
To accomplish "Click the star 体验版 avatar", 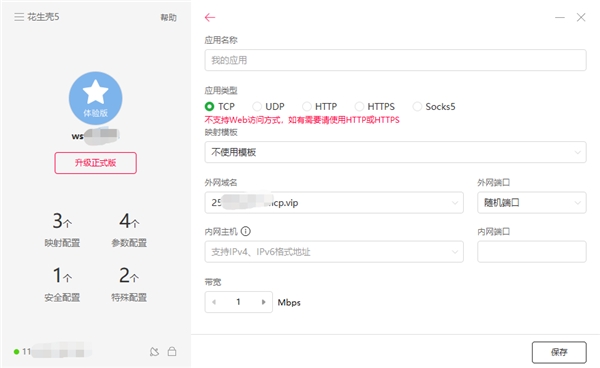I will 95,98.
